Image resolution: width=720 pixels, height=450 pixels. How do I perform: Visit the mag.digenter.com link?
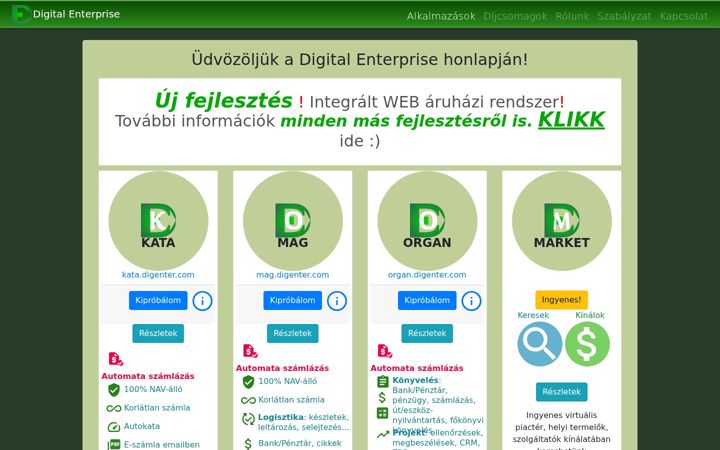point(292,275)
